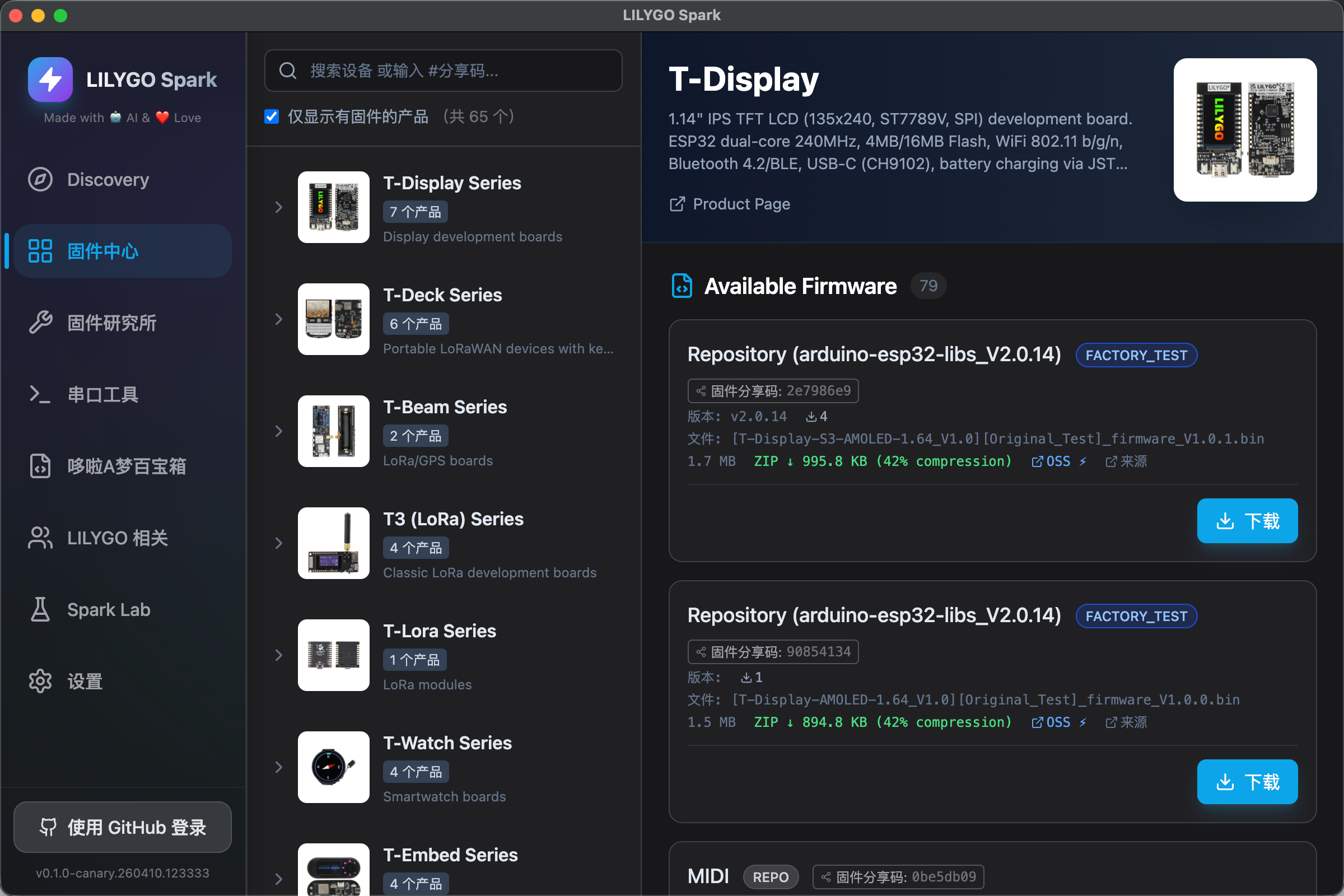Image resolution: width=1344 pixels, height=896 pixels.
Task: Select T-Watch Series thumbnail image
Action: (334, 767)
